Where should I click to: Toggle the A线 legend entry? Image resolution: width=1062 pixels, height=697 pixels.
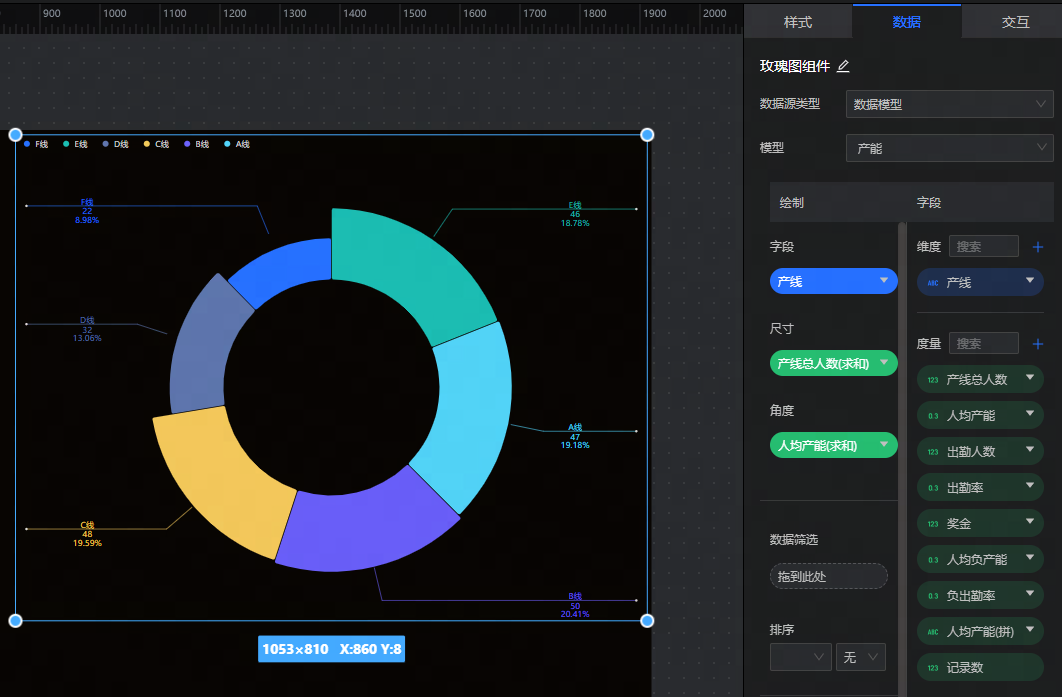(x=237, y=144)
